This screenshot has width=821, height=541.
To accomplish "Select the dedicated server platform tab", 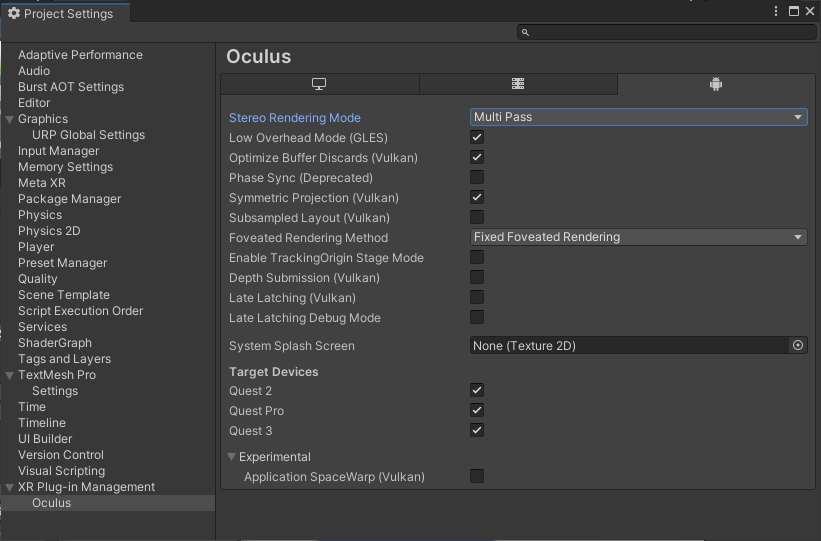I will click(518, 84).
